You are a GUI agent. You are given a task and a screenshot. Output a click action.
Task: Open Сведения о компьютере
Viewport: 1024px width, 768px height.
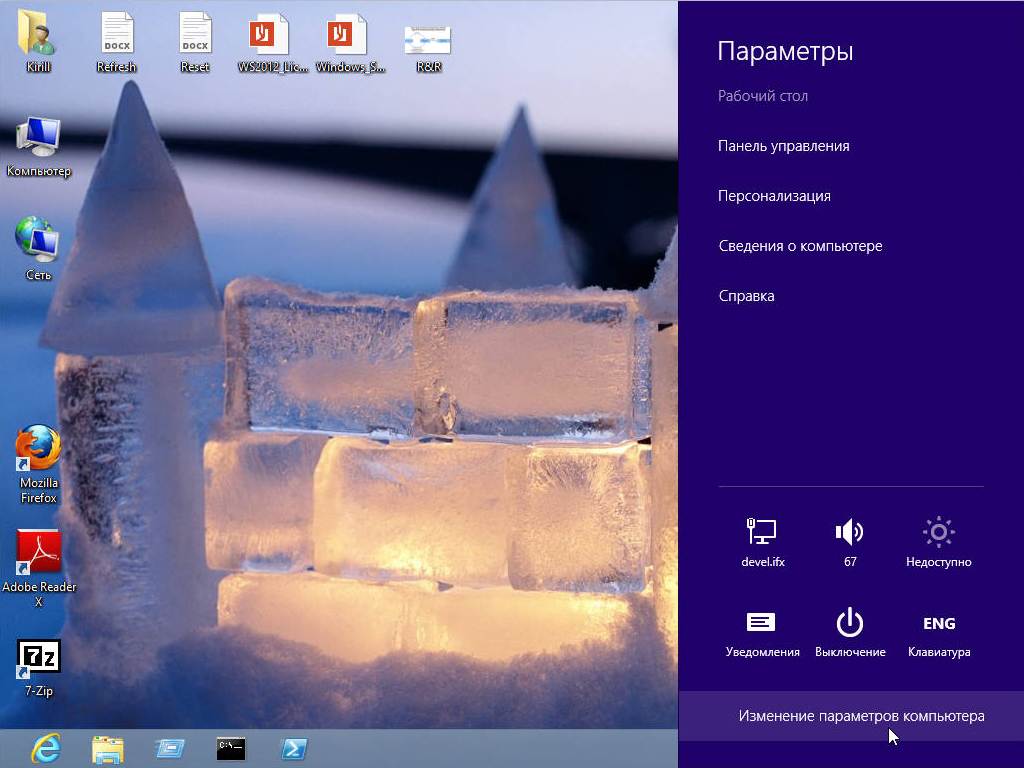[x=800, y=246]
